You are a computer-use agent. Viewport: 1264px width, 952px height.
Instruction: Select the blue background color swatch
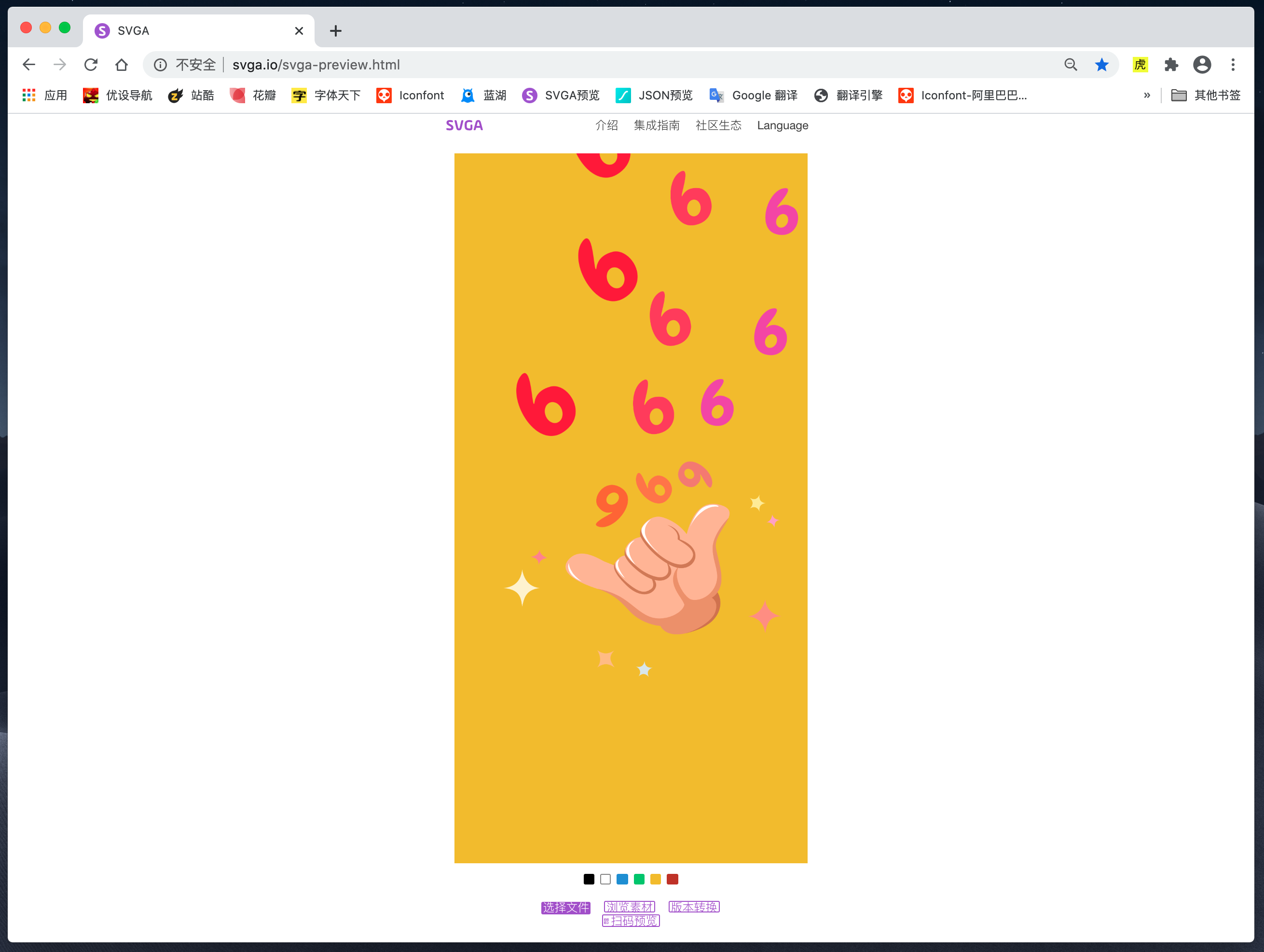pyautogui.click(x=622, y=879)
